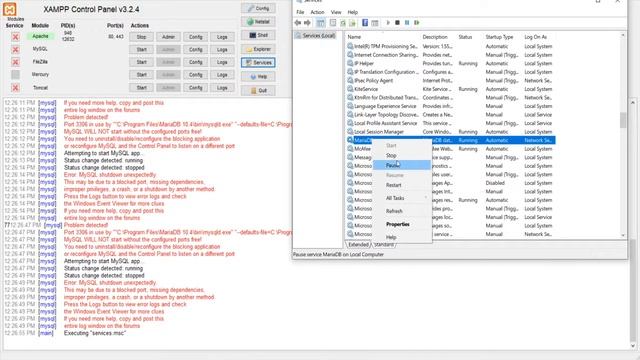
Task: Click the Start Service play toolbar icon
Action: [x=388, y=23]
